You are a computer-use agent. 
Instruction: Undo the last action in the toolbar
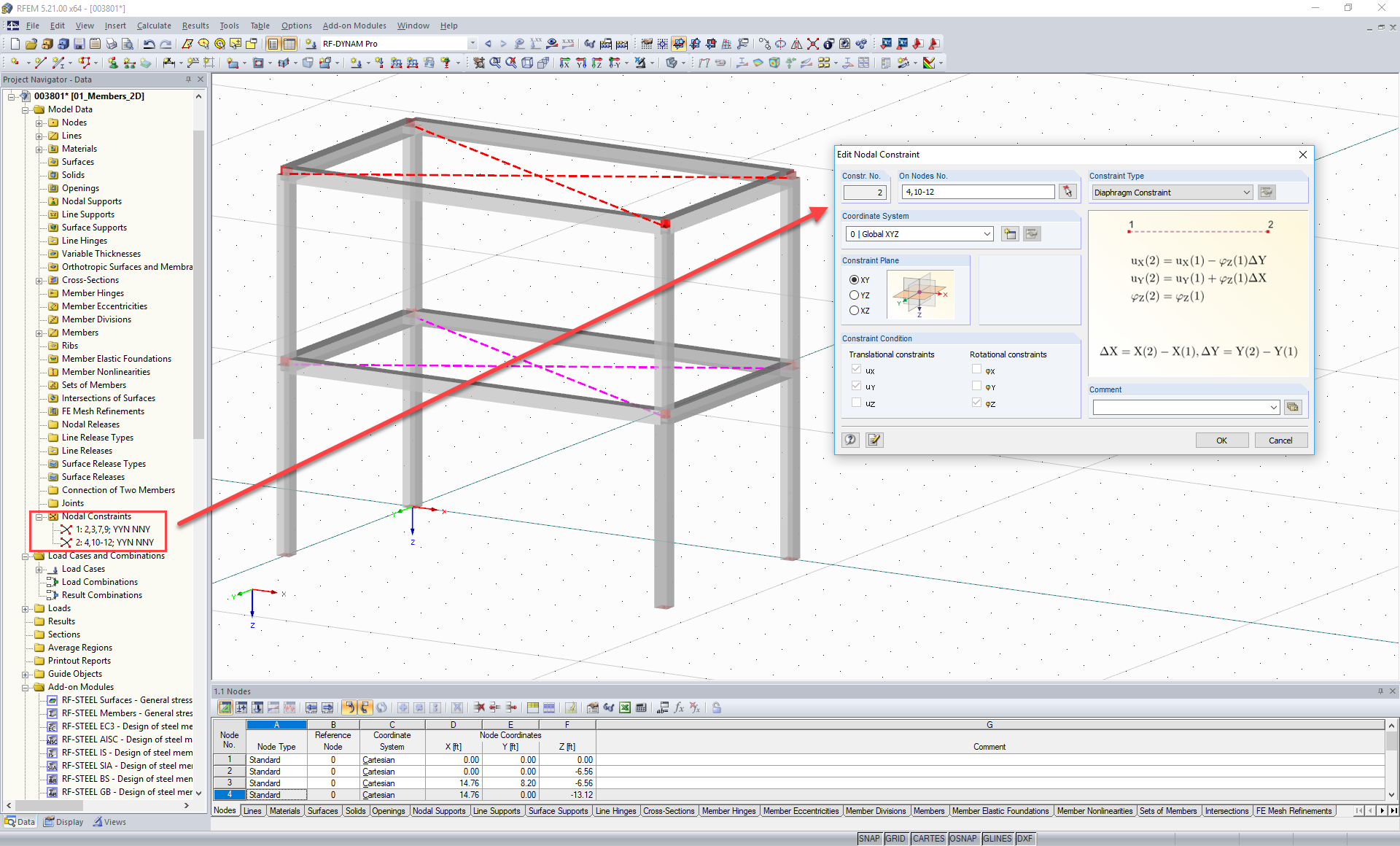click(x=149, y=44)
